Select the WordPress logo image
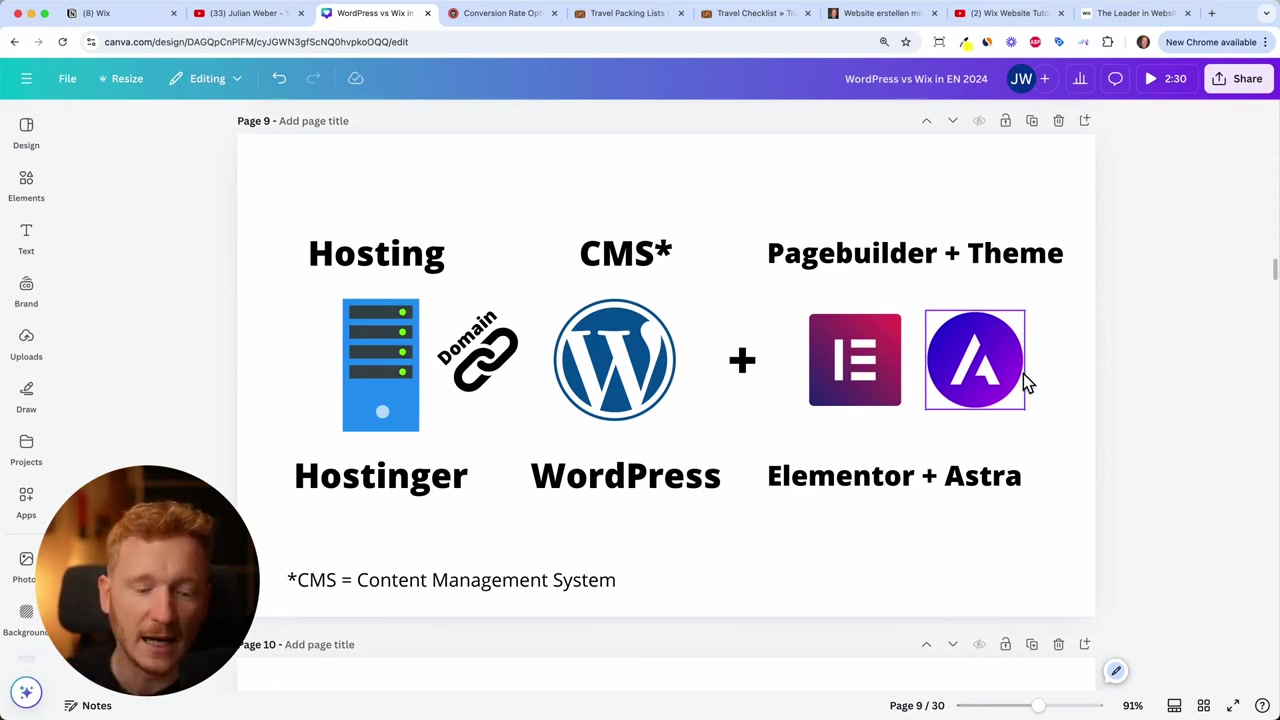The image size is (1280, 720). (x=615, y=360)
